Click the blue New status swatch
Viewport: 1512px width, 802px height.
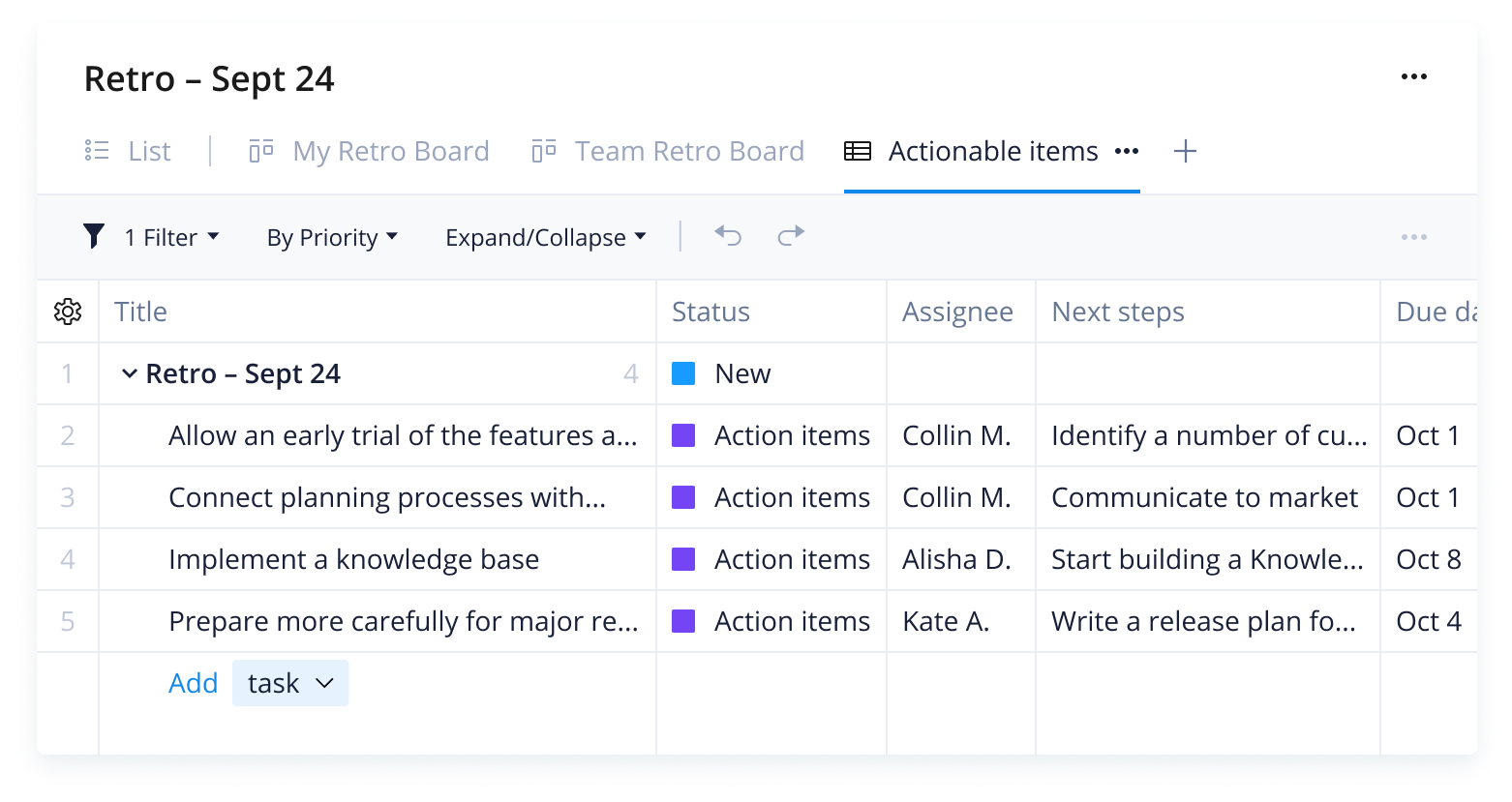[x=683, y=373]
